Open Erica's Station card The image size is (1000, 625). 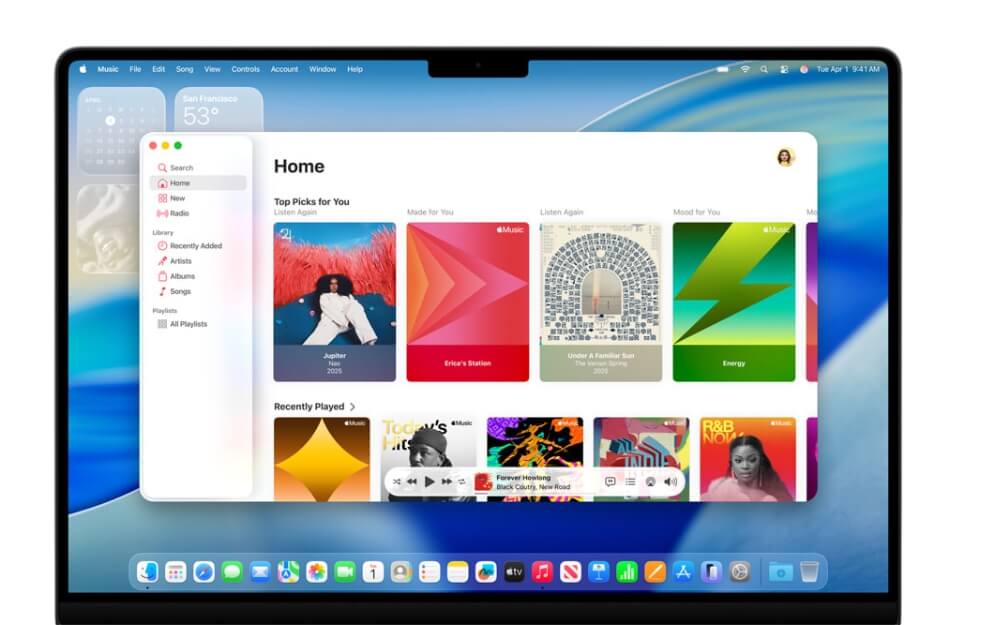pos(468,302)
